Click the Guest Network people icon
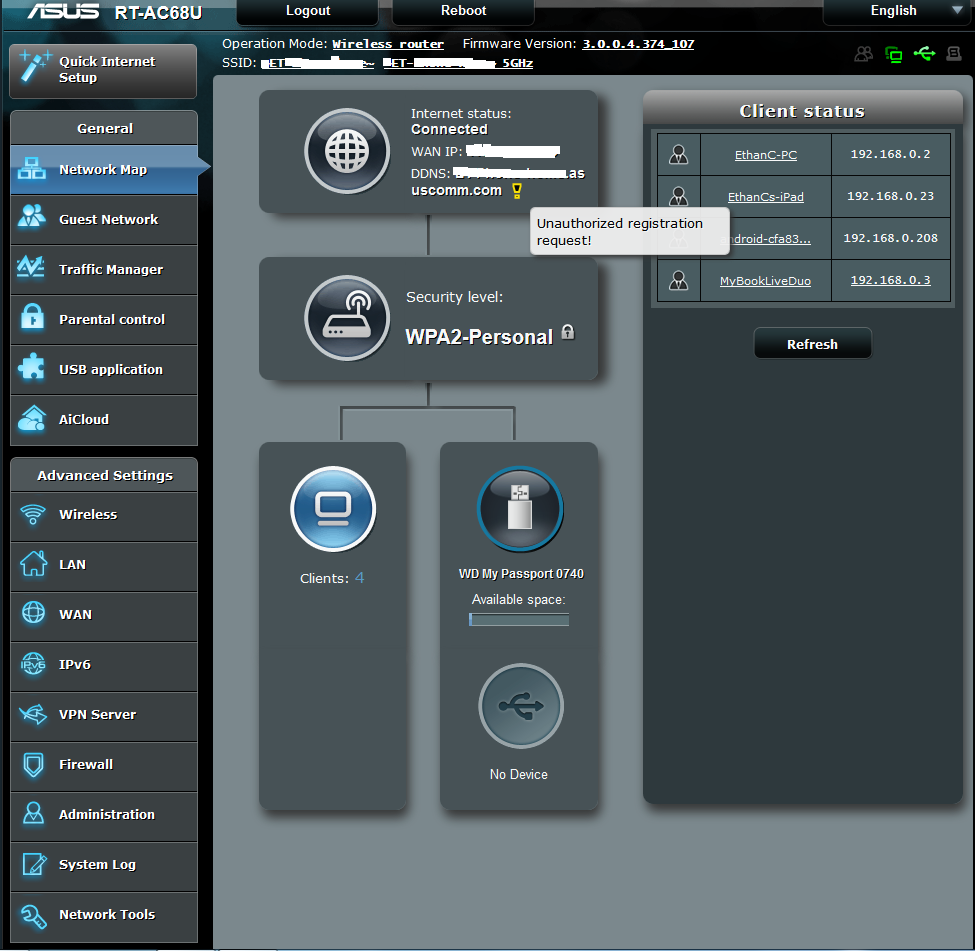The image size is (975, 951). pos(32,217)
